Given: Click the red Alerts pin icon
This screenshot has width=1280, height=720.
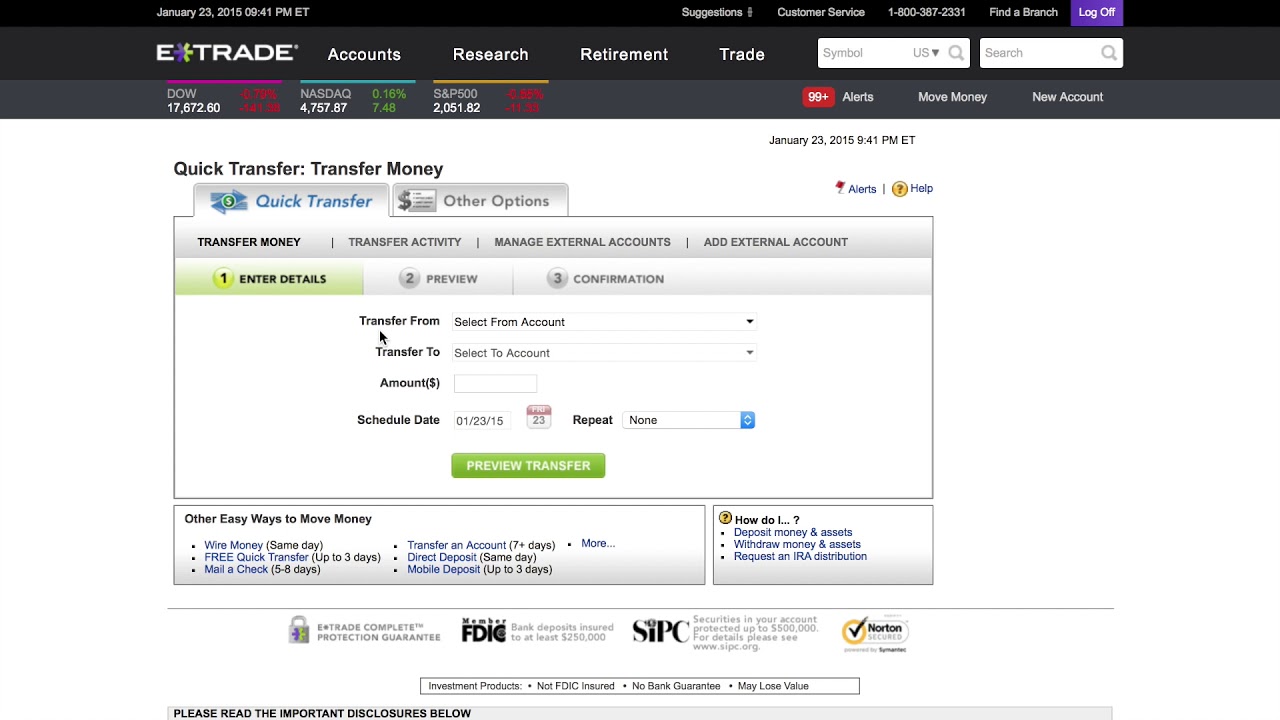Looking at the screenshot, I should [840, 188].
